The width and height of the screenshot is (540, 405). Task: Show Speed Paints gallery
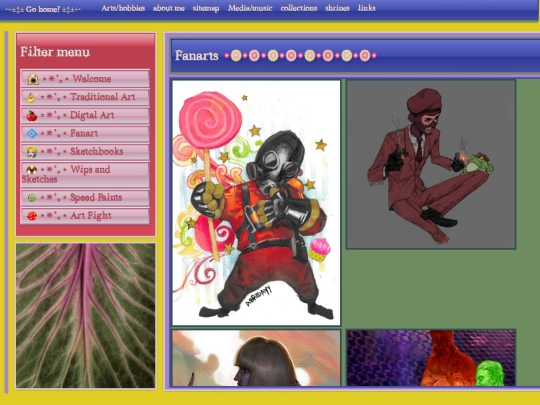point(85,198)
